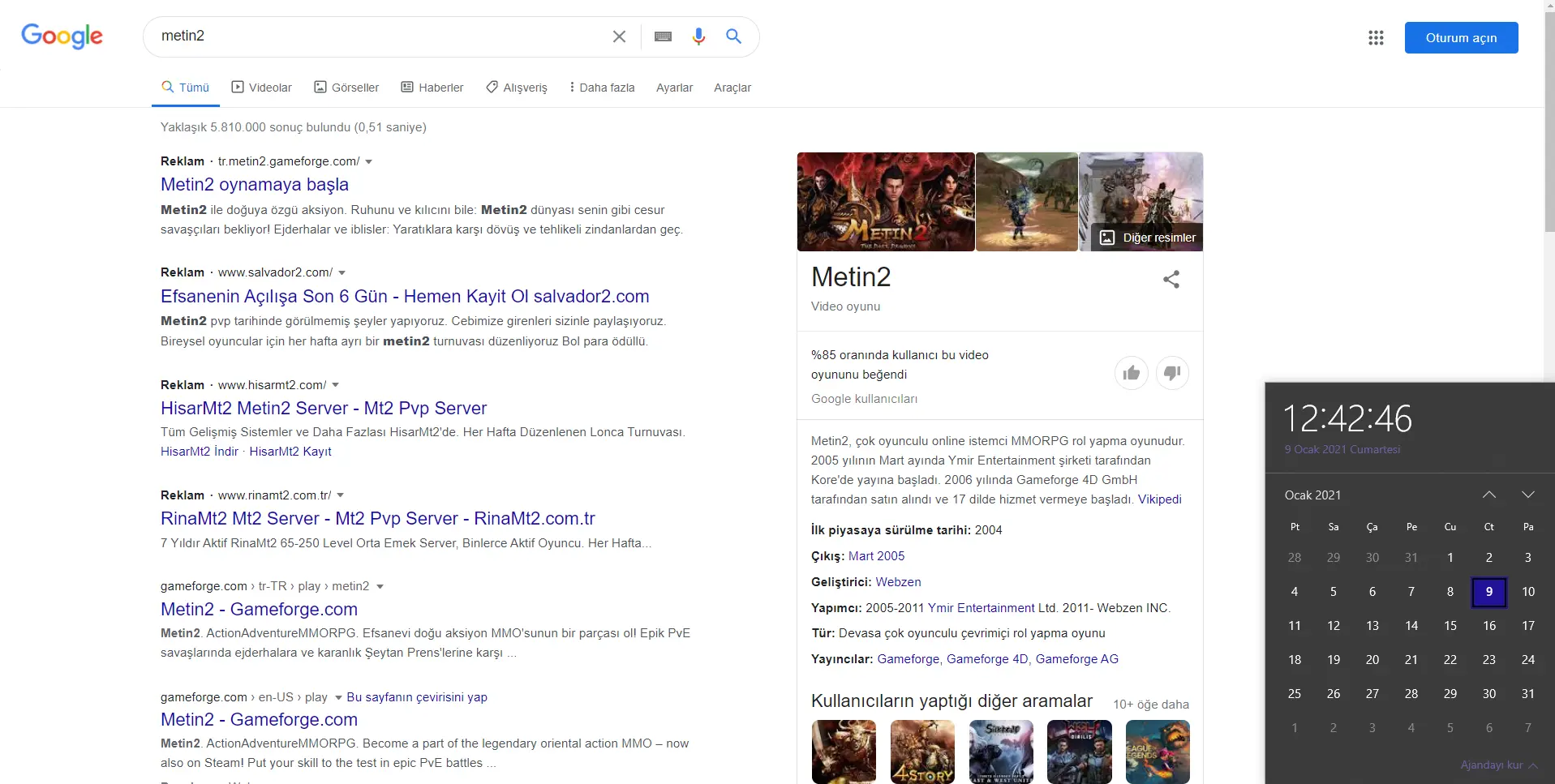Sign in with Oturum açın button
The width and height of the screenshot is (1555, 784).
pos(1461,37)
